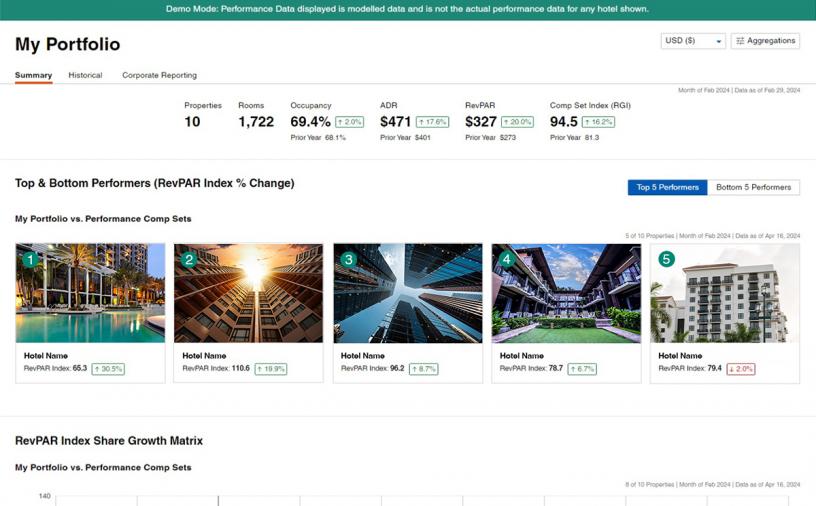Open the pool resort hotel thumbnail
The width and height of the screenshot is (816, 506).
(90, 295)
